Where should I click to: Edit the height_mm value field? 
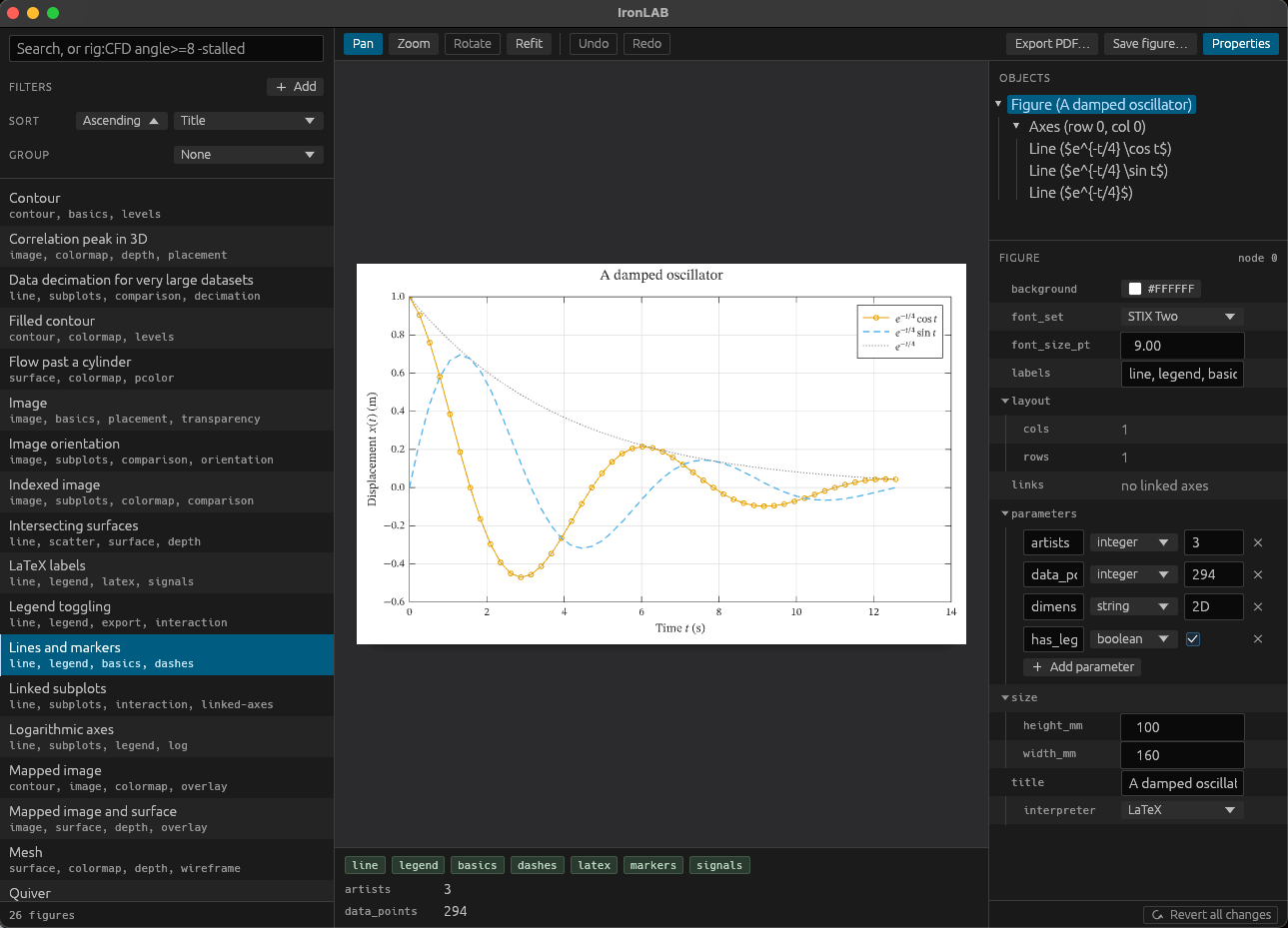(1182, 727)
